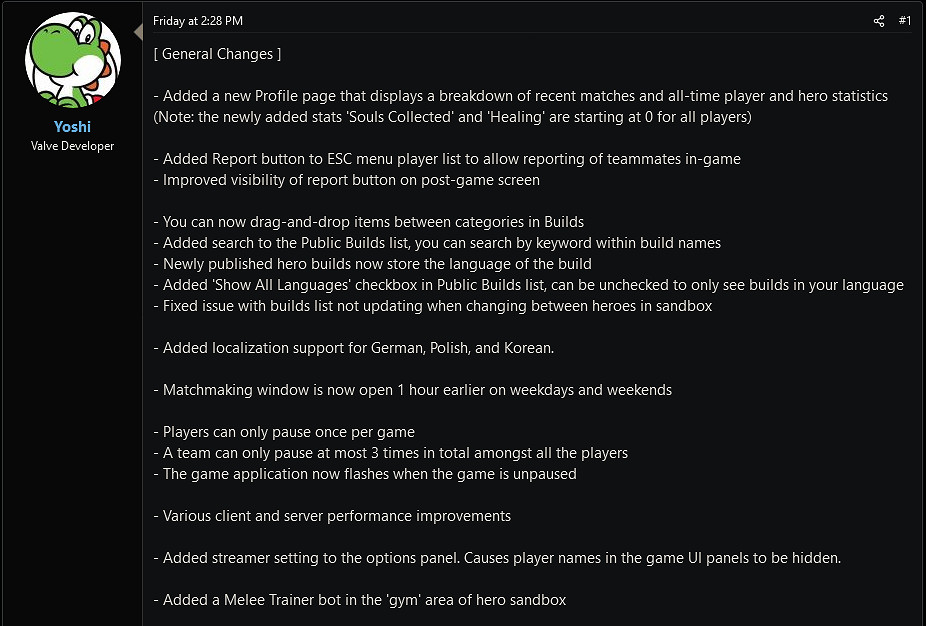Click the share icon on the post
The height and width of the screenshot is (626, 926).
click(x=879, y=21)
